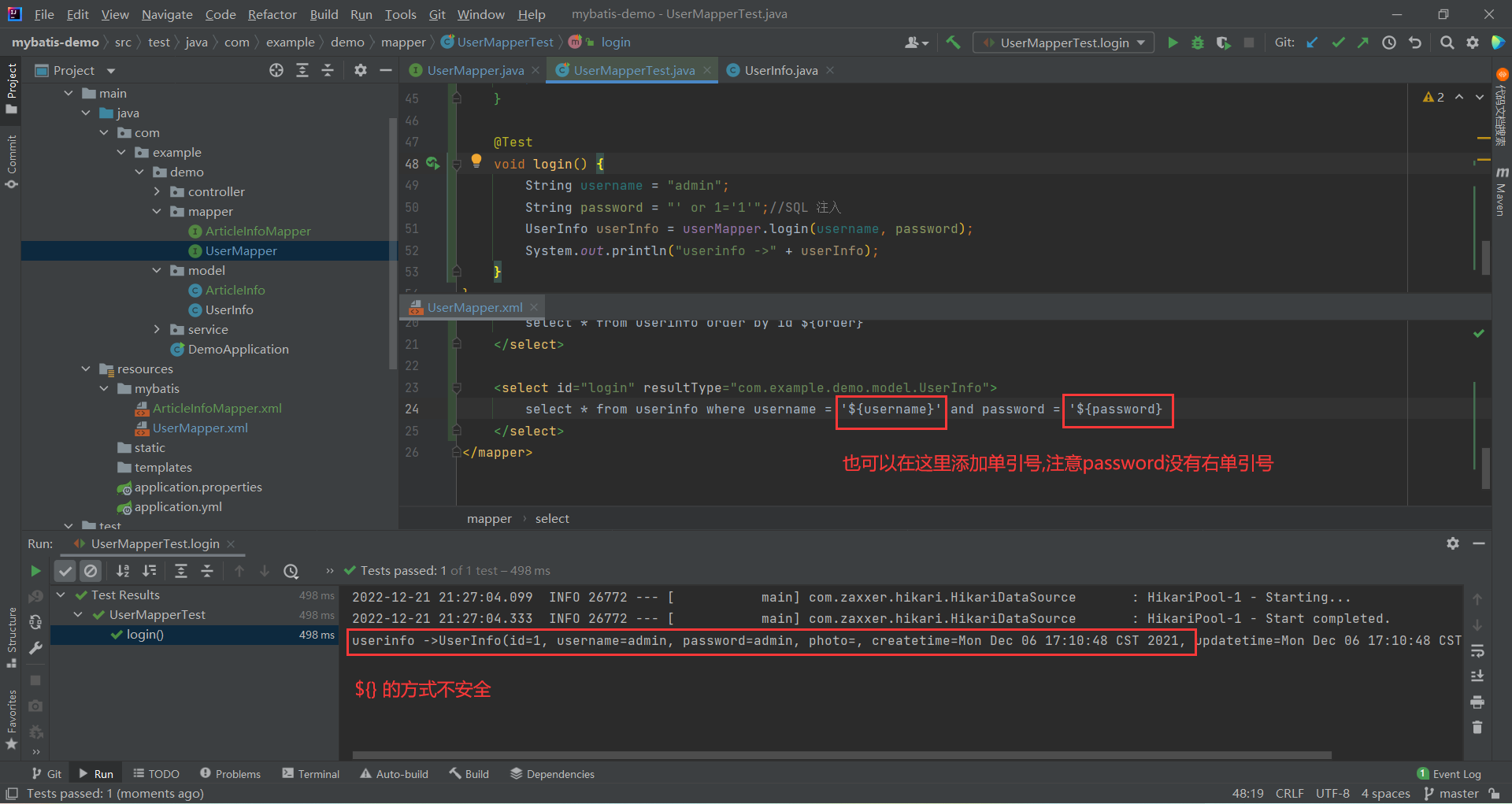The width and height of the screenshot is (1512, 804).
Task: Click Git update project arrow icon
Action: [x=1313, y=43]
